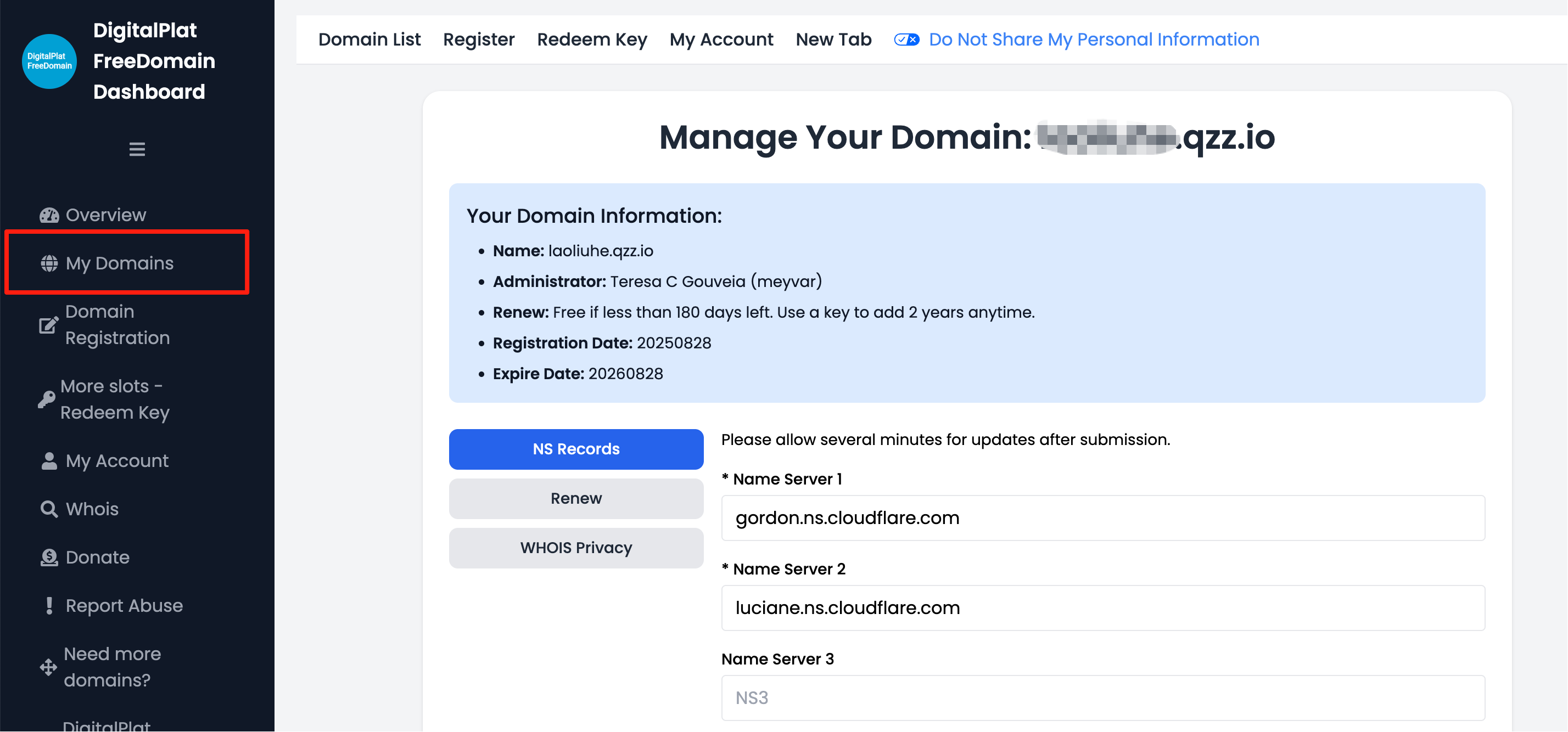Click the Domain Registration pencil icon
1568x732 pixels.
click(49, 325)
